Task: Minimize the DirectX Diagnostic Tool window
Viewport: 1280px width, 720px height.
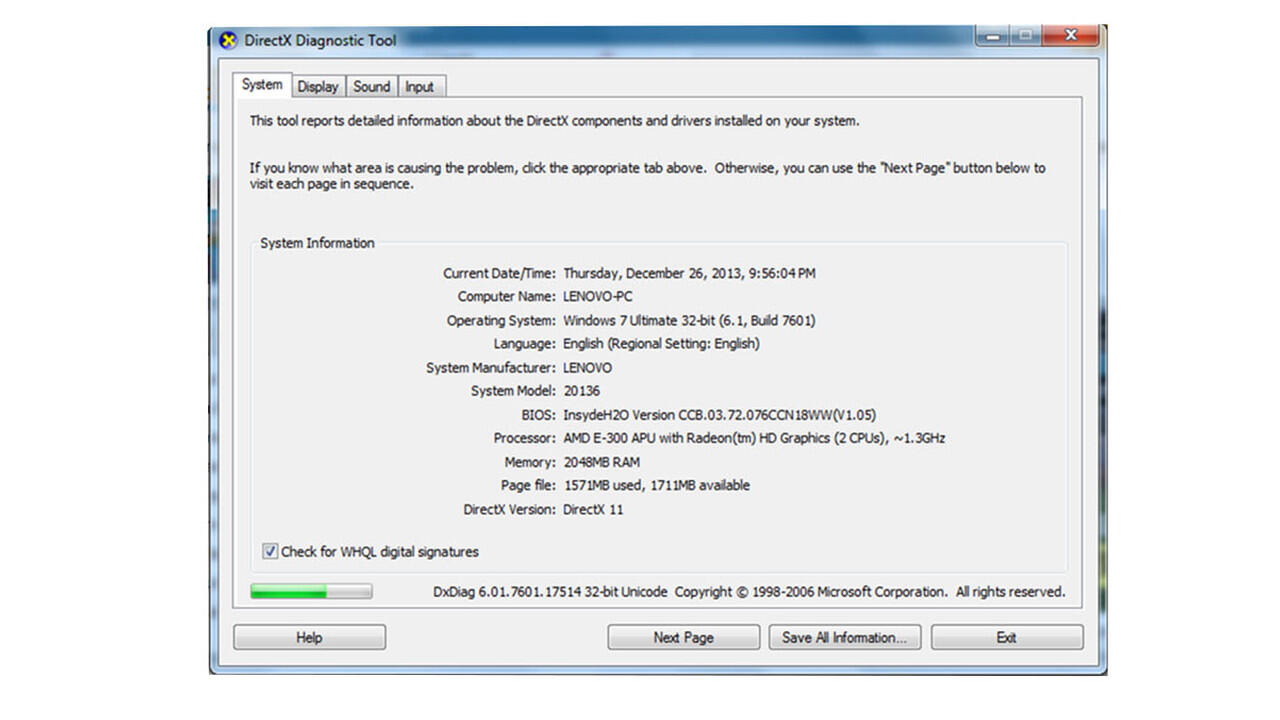Action: tap(992, 37)
